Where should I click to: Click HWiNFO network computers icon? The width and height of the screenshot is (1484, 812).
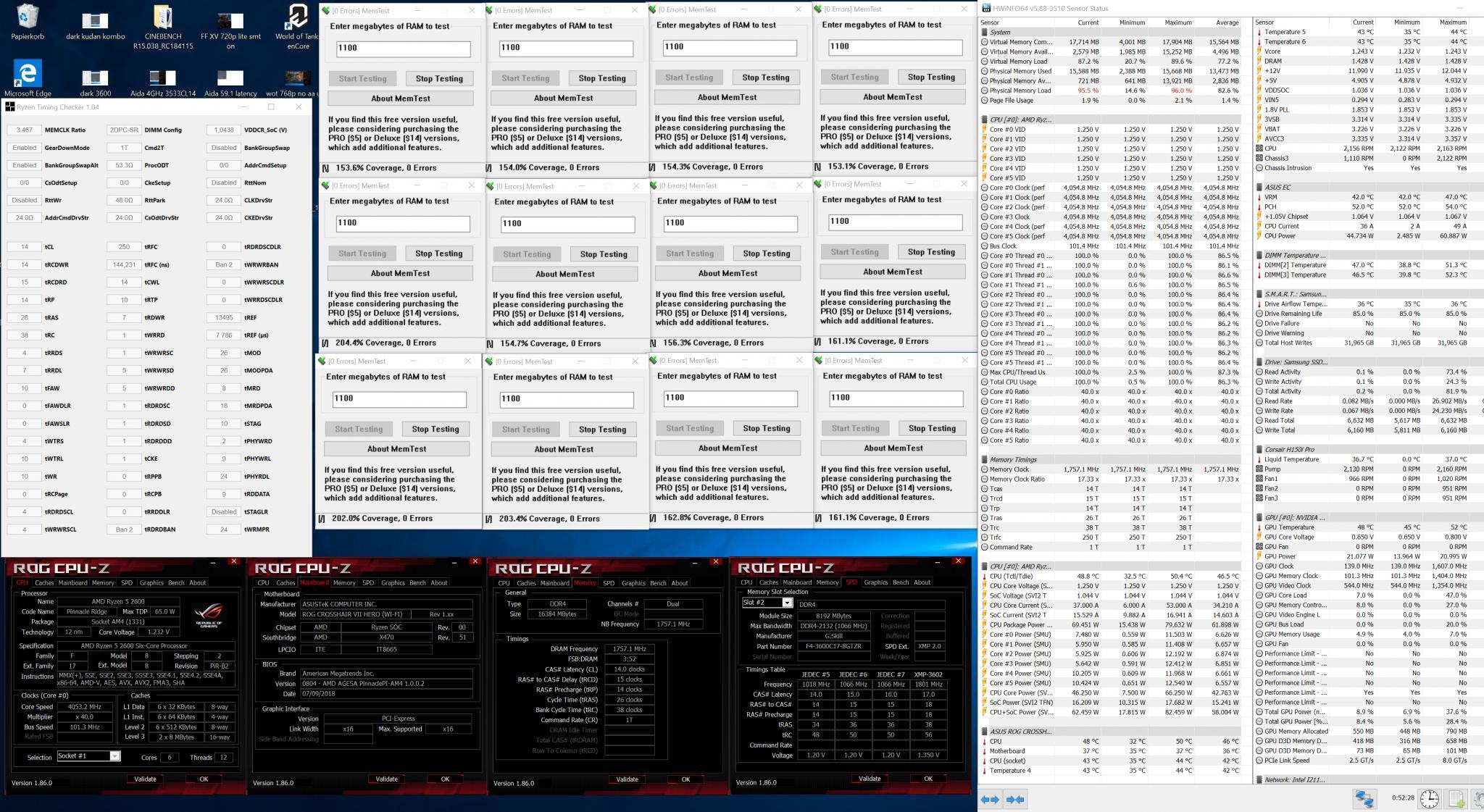[1364, 798]
